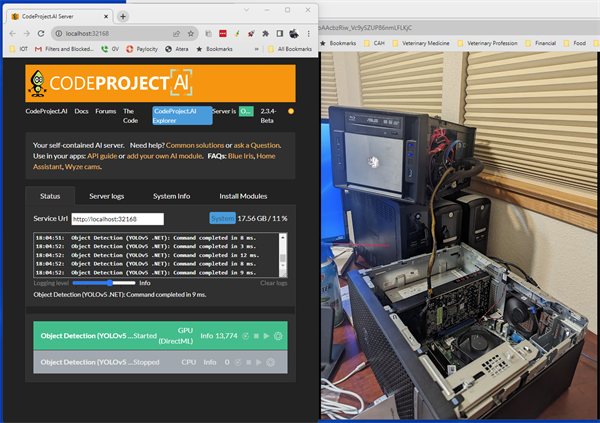The height and width of the screenshot is (423, 600).
Task: Bookmark this page with the star
Action: tap(191, 34)
